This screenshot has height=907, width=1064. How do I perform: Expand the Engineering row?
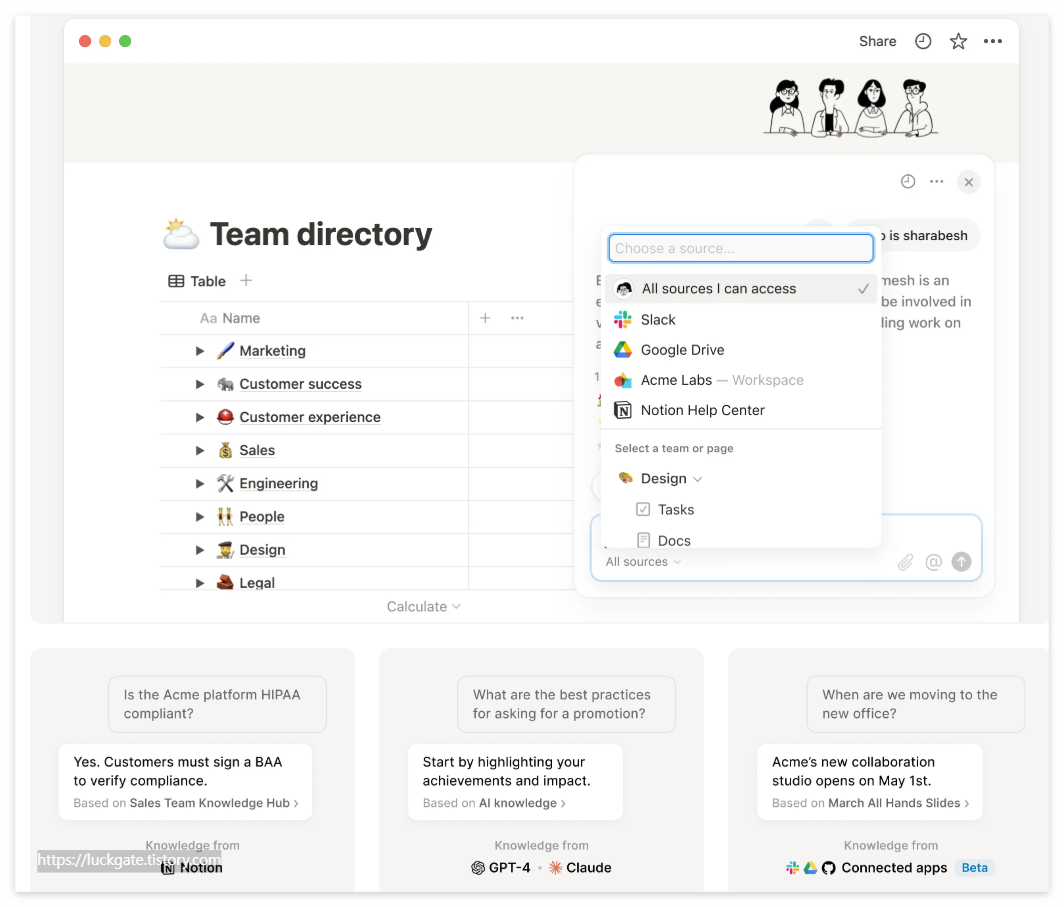pyautogui.click(x=200, y=484)
